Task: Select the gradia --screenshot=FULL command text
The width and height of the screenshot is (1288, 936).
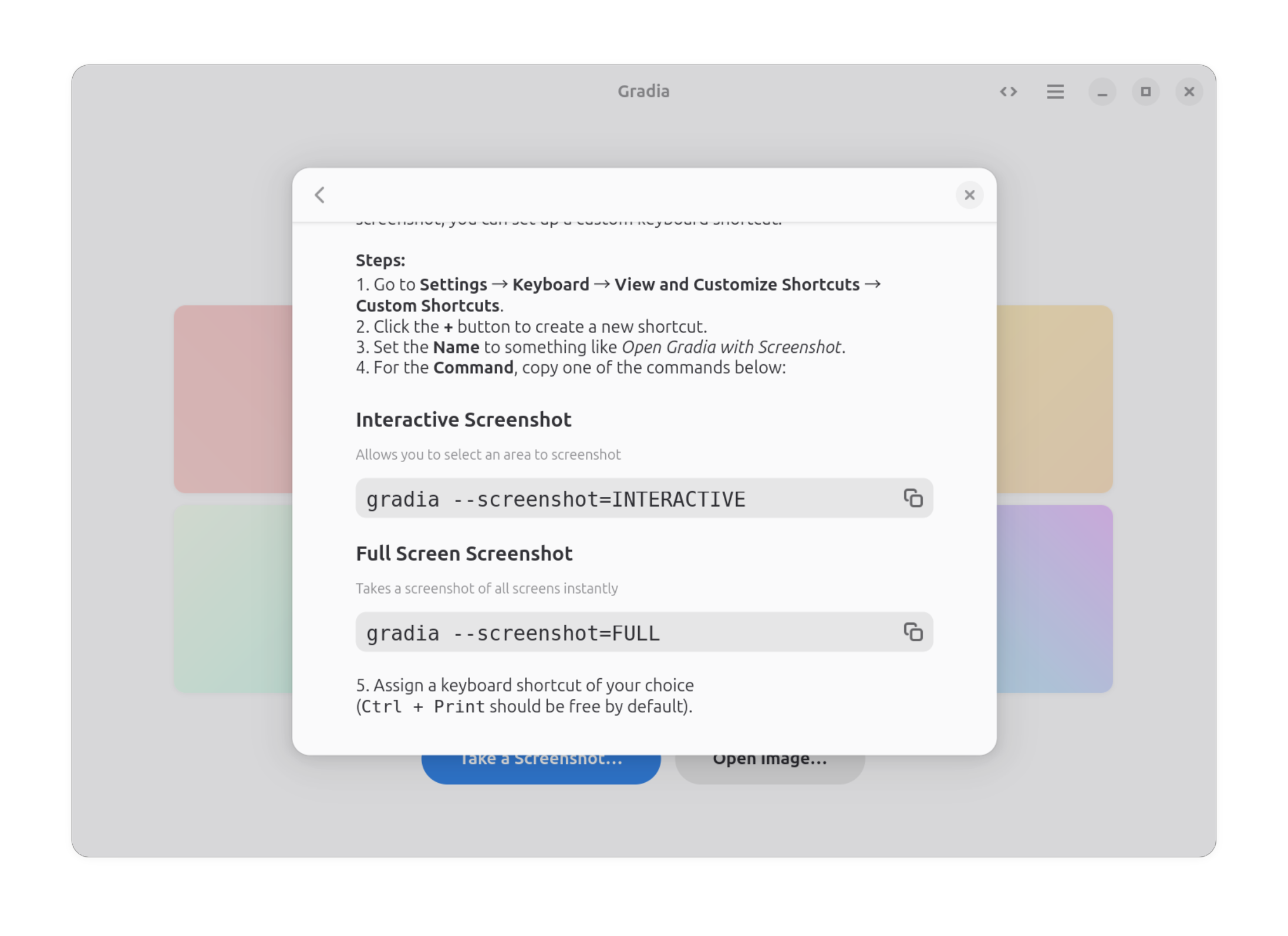Action: pyautogui.click(x=512, y=633)
